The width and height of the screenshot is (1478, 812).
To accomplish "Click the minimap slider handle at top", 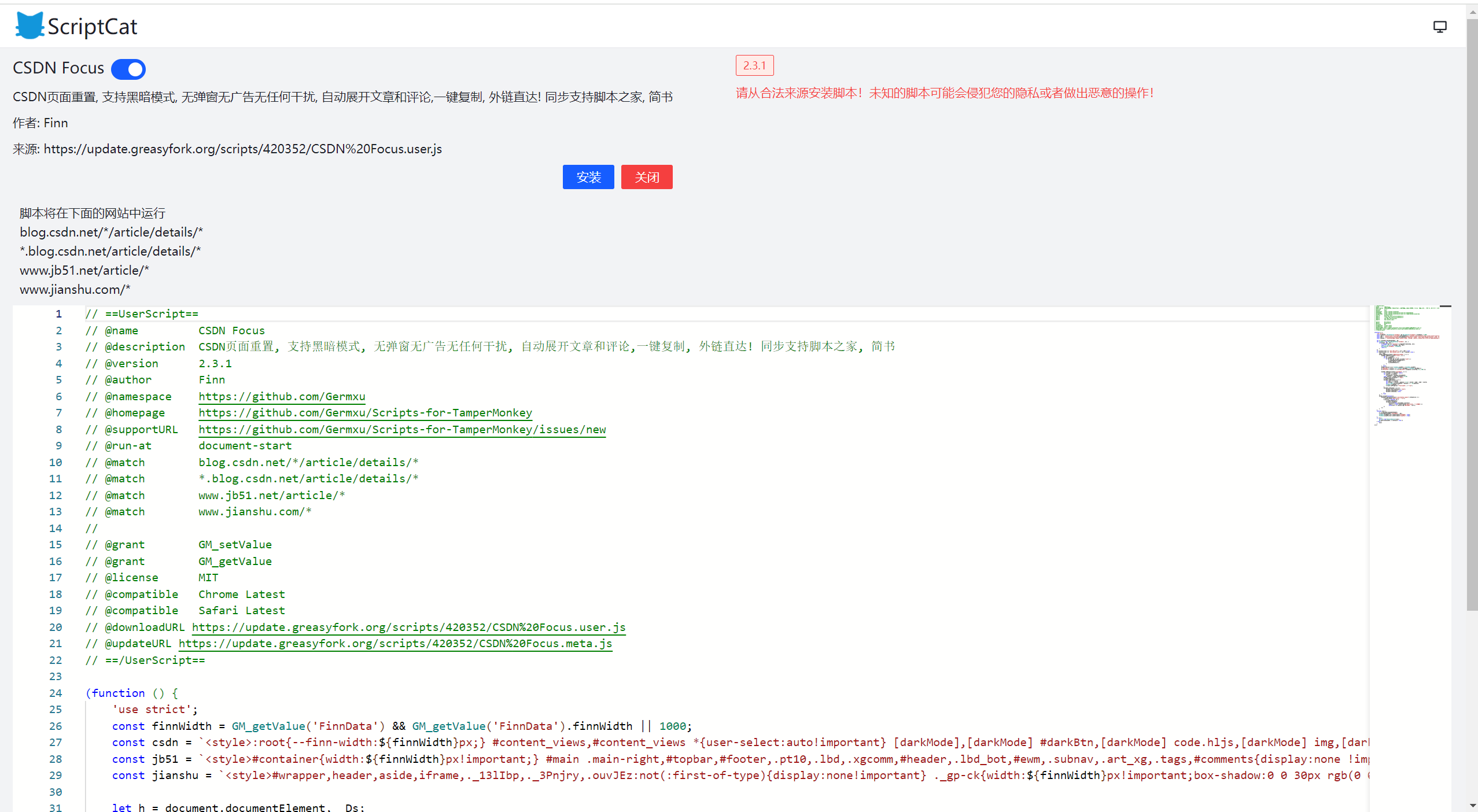I will pos(1445,306).
